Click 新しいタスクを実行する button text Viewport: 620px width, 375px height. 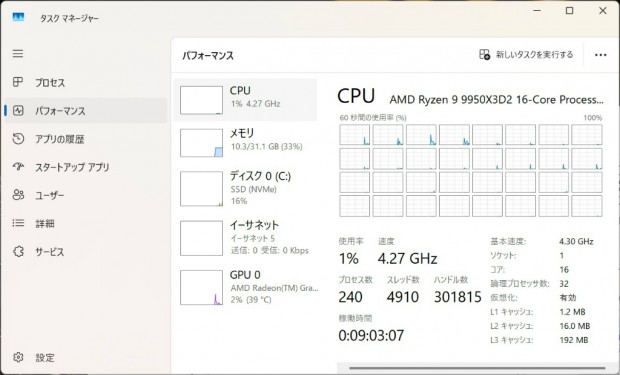(x=534, y=55)
